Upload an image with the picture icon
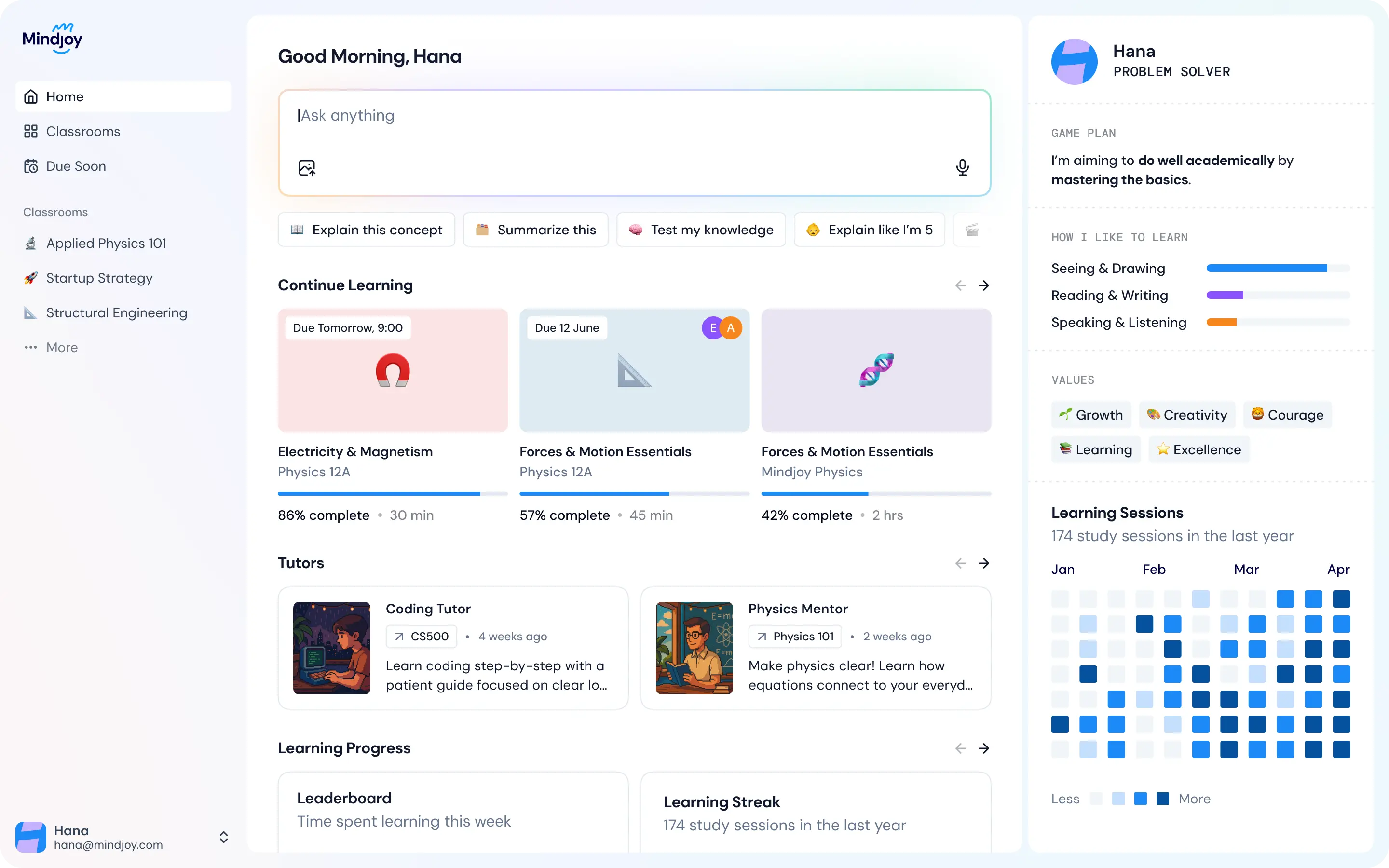This screenshot has width=1389, height=868. 307,167
